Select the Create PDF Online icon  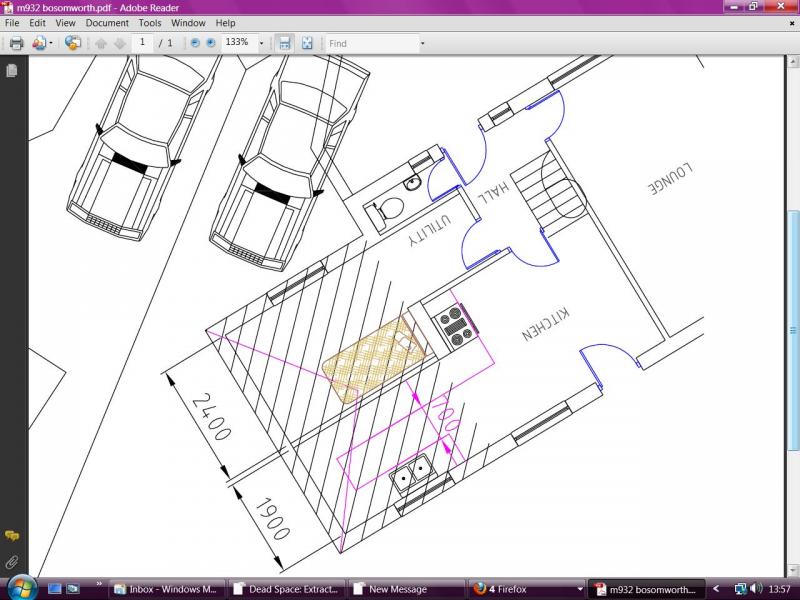coord(72,44)
